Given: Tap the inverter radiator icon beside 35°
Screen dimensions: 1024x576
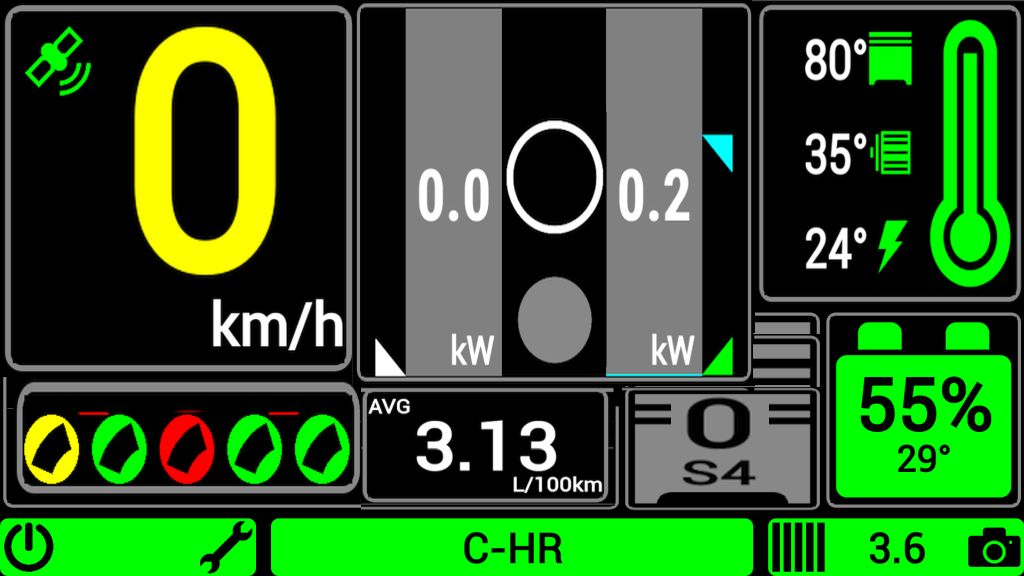Looking at the screenshot, I should coord(891,153).
